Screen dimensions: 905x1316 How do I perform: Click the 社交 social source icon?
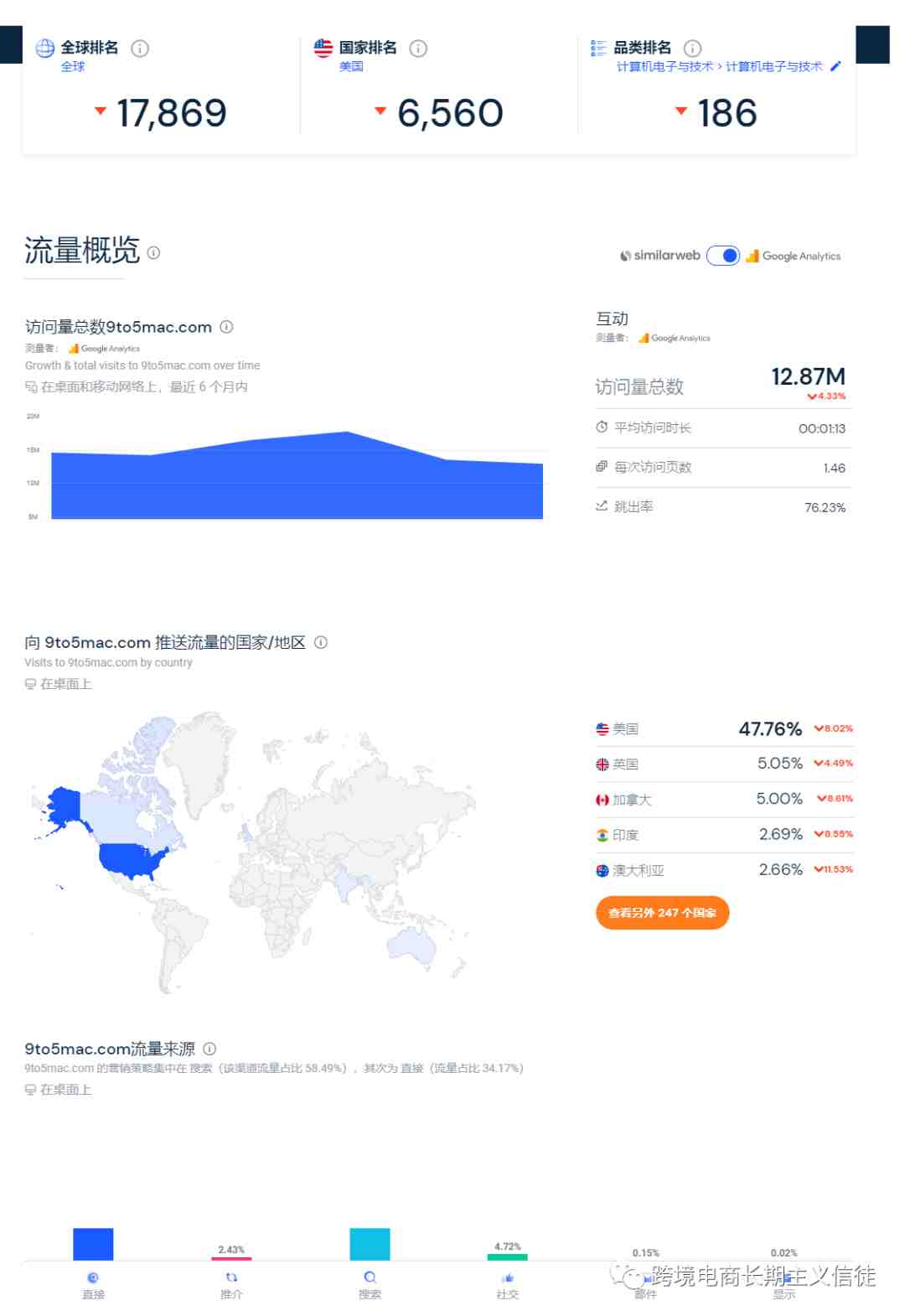[x=508, y=1277]
